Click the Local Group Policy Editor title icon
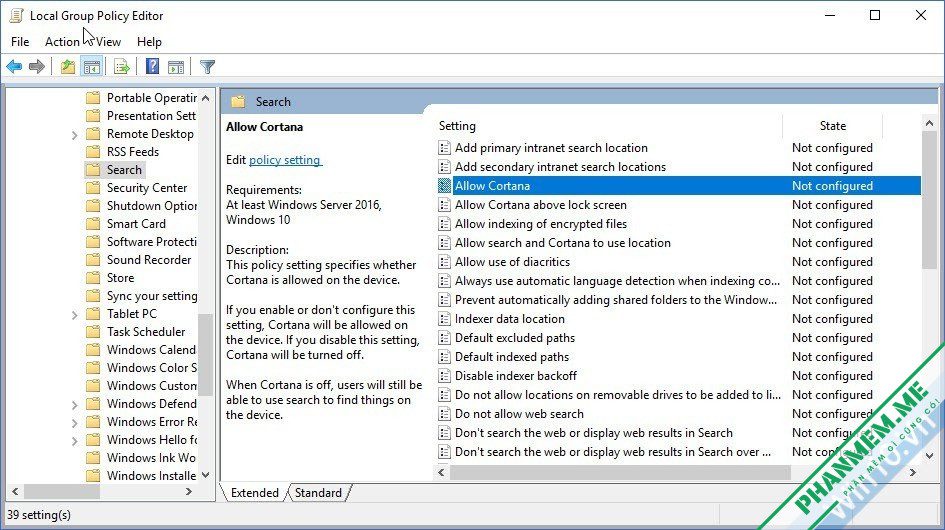Image resolution: width=945 pixels, height=530 pixels. (x=16, y=16)
